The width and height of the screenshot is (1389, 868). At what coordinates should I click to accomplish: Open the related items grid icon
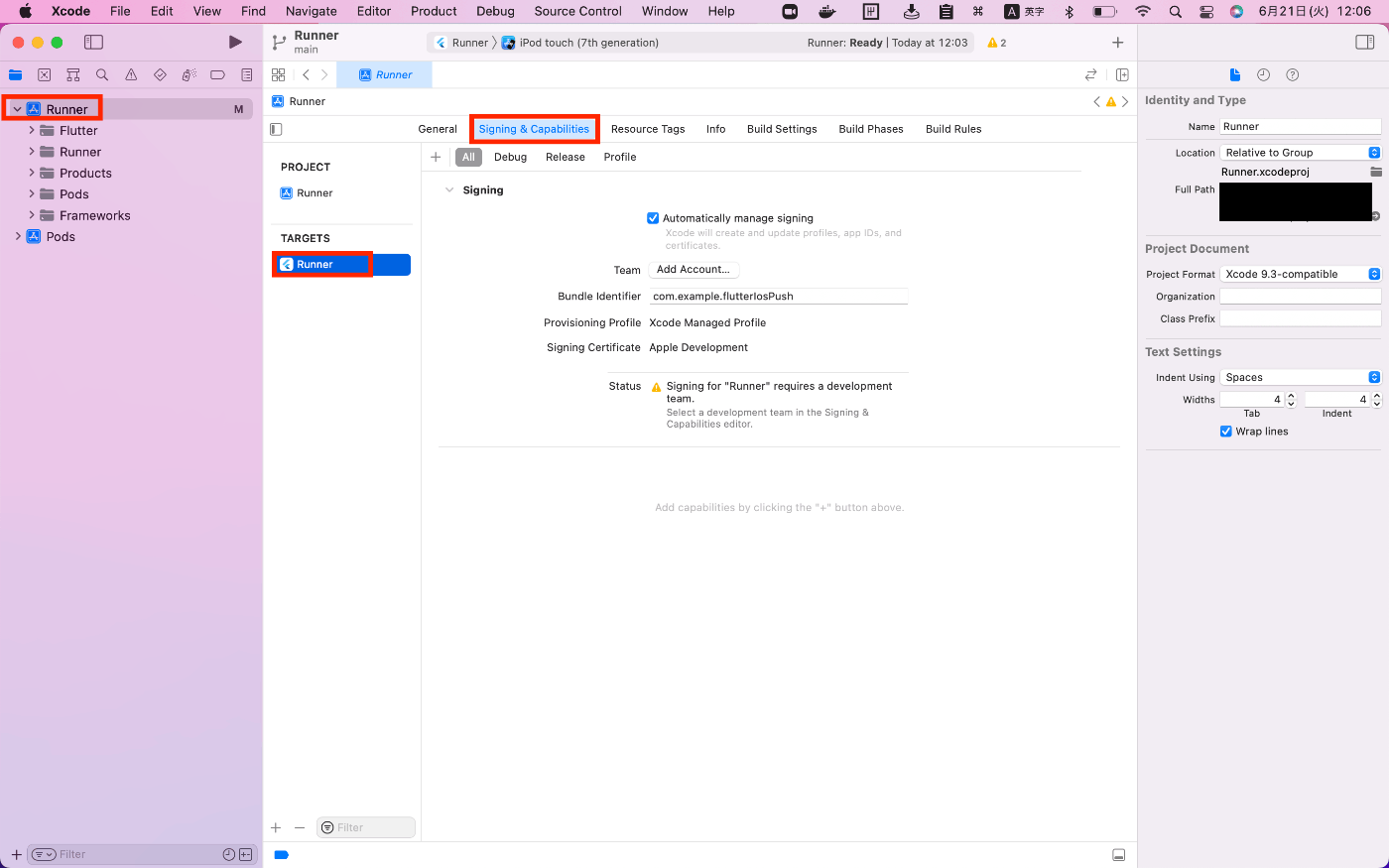pyautogui.click(x=279, y=74)
